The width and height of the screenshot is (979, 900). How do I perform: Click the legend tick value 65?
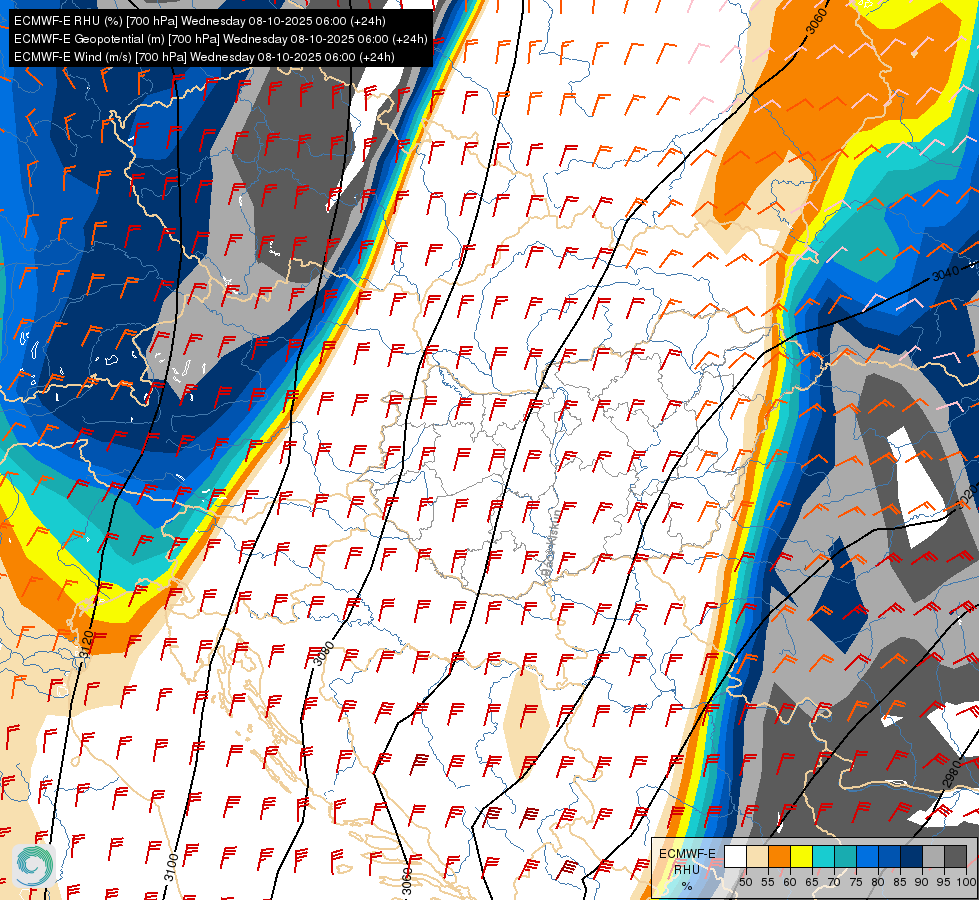(812, 882)
